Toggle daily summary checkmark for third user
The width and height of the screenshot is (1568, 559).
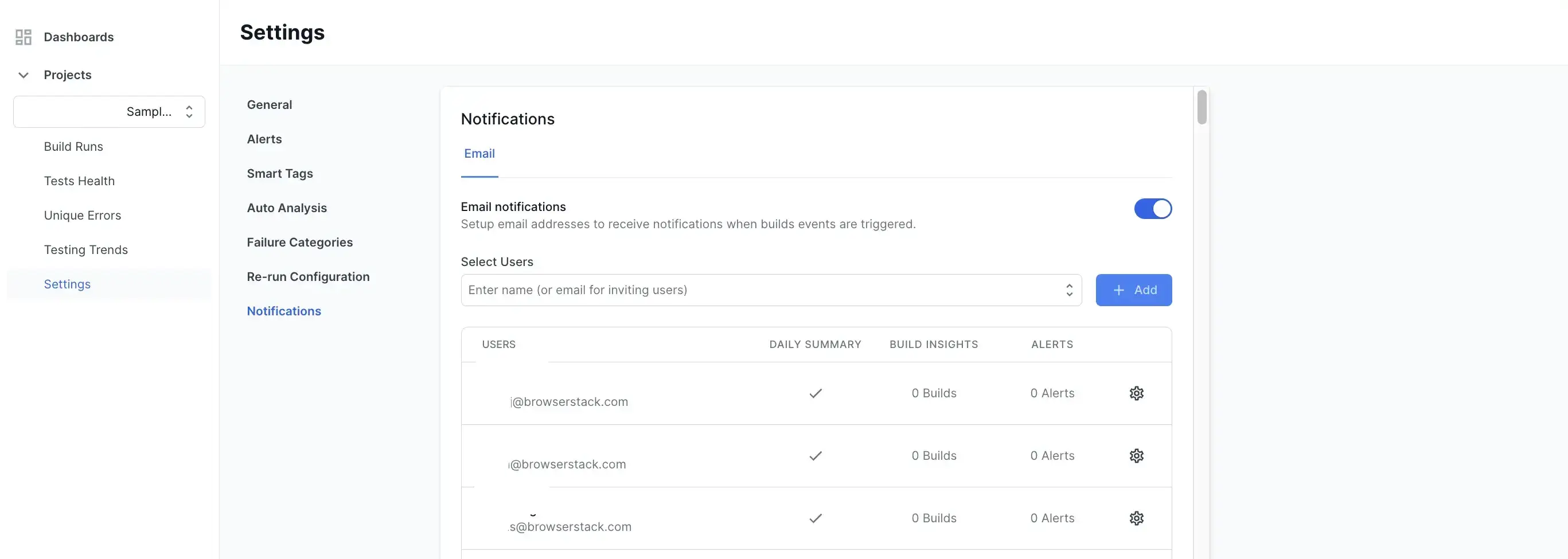pyautogui.click(x=815, y=518)
